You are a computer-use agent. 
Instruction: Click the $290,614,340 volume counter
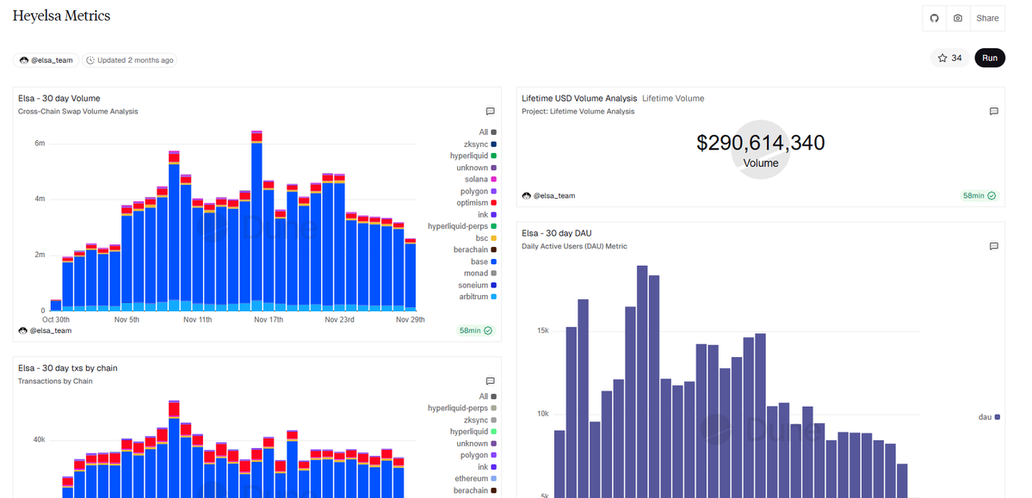(760, 143)
